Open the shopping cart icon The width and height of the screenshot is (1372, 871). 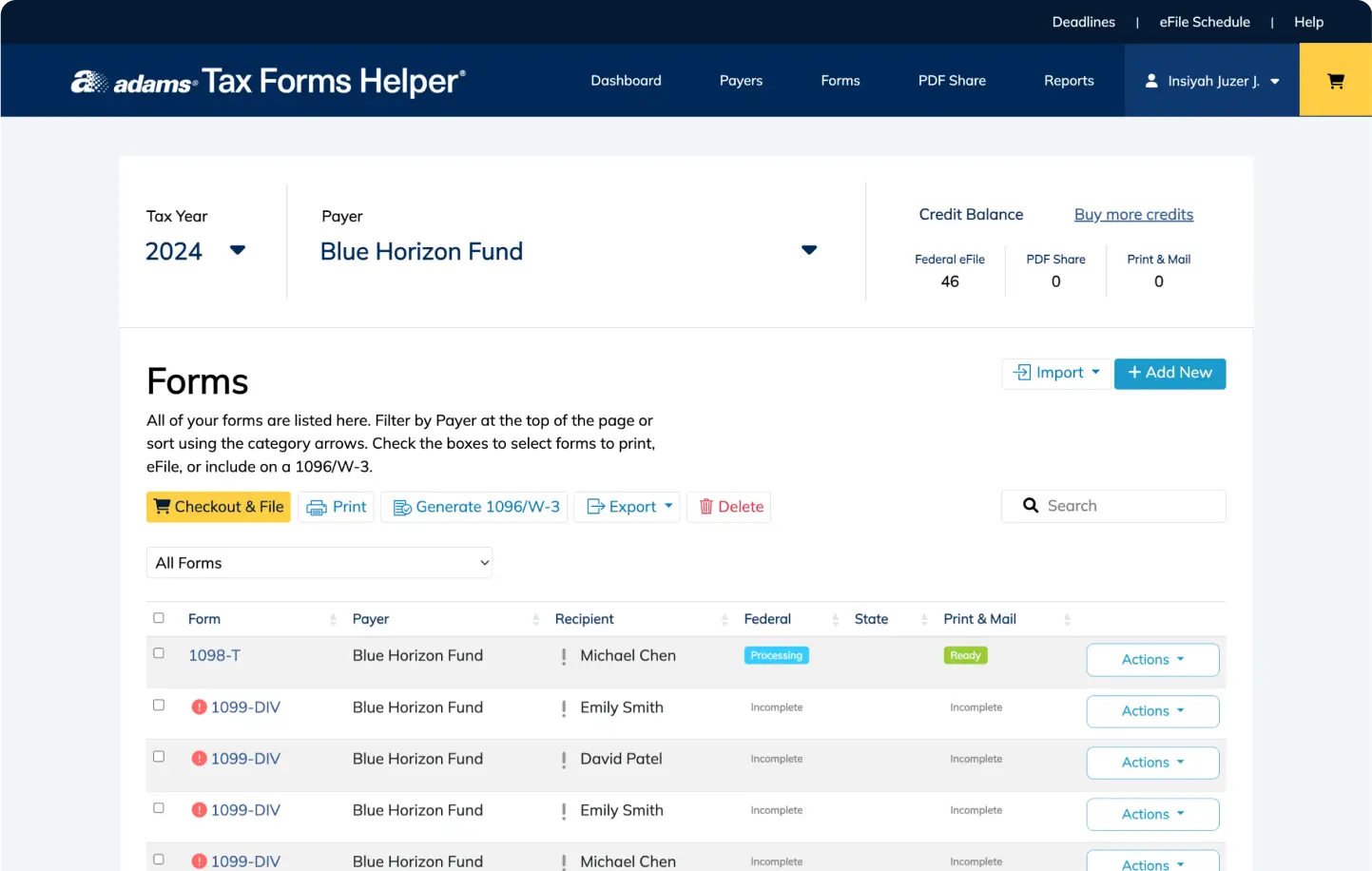tap(1335, 81)
